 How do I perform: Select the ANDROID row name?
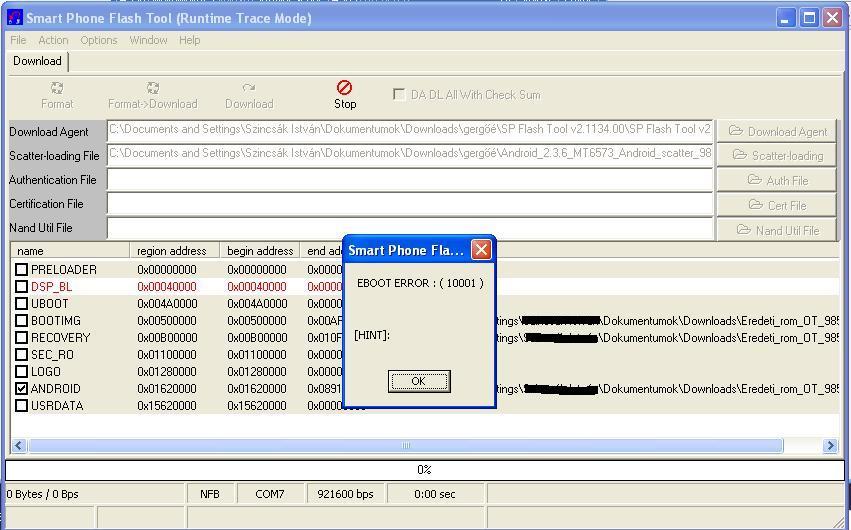coord(55,389)
